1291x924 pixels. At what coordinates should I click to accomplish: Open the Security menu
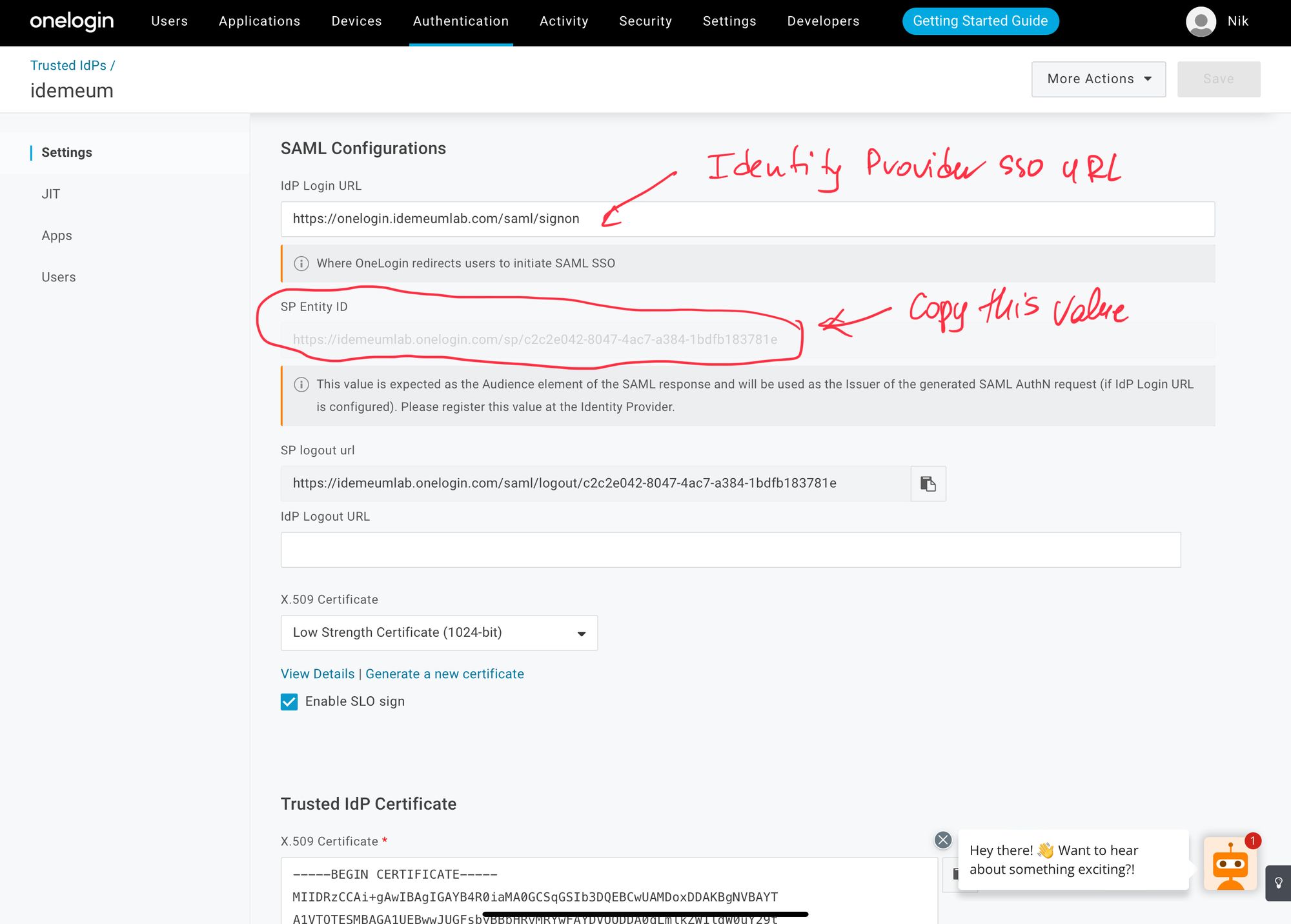coord(645,21)
